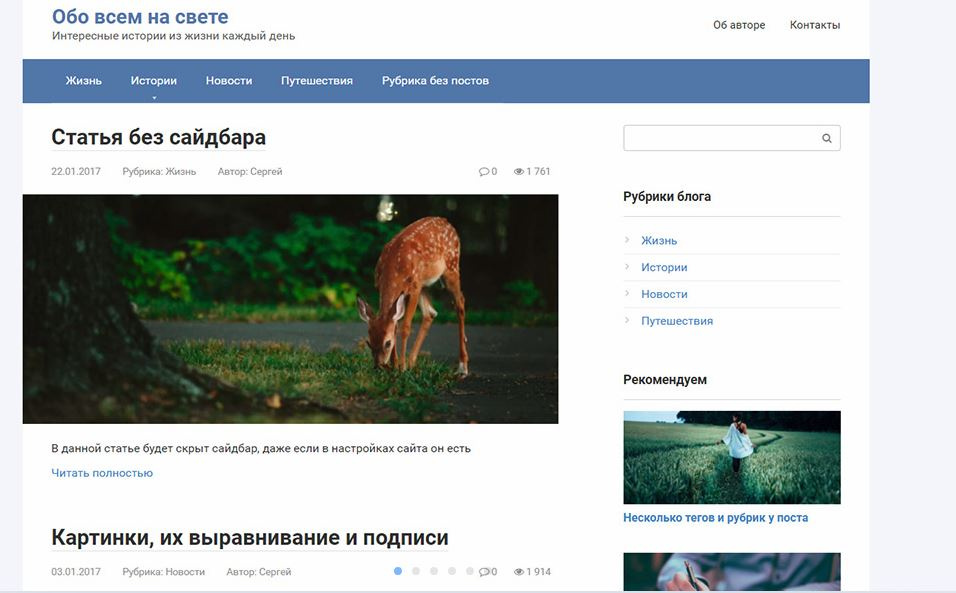Click date text "03.01.2017"

point(76,572)
